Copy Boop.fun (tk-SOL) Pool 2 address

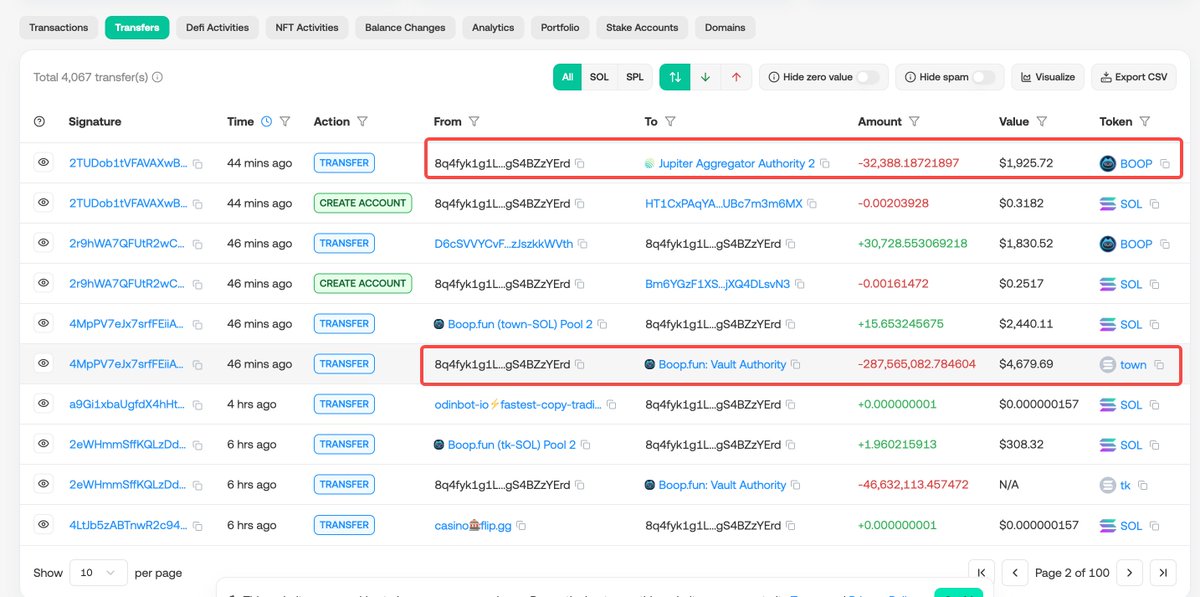click(587, 445)
